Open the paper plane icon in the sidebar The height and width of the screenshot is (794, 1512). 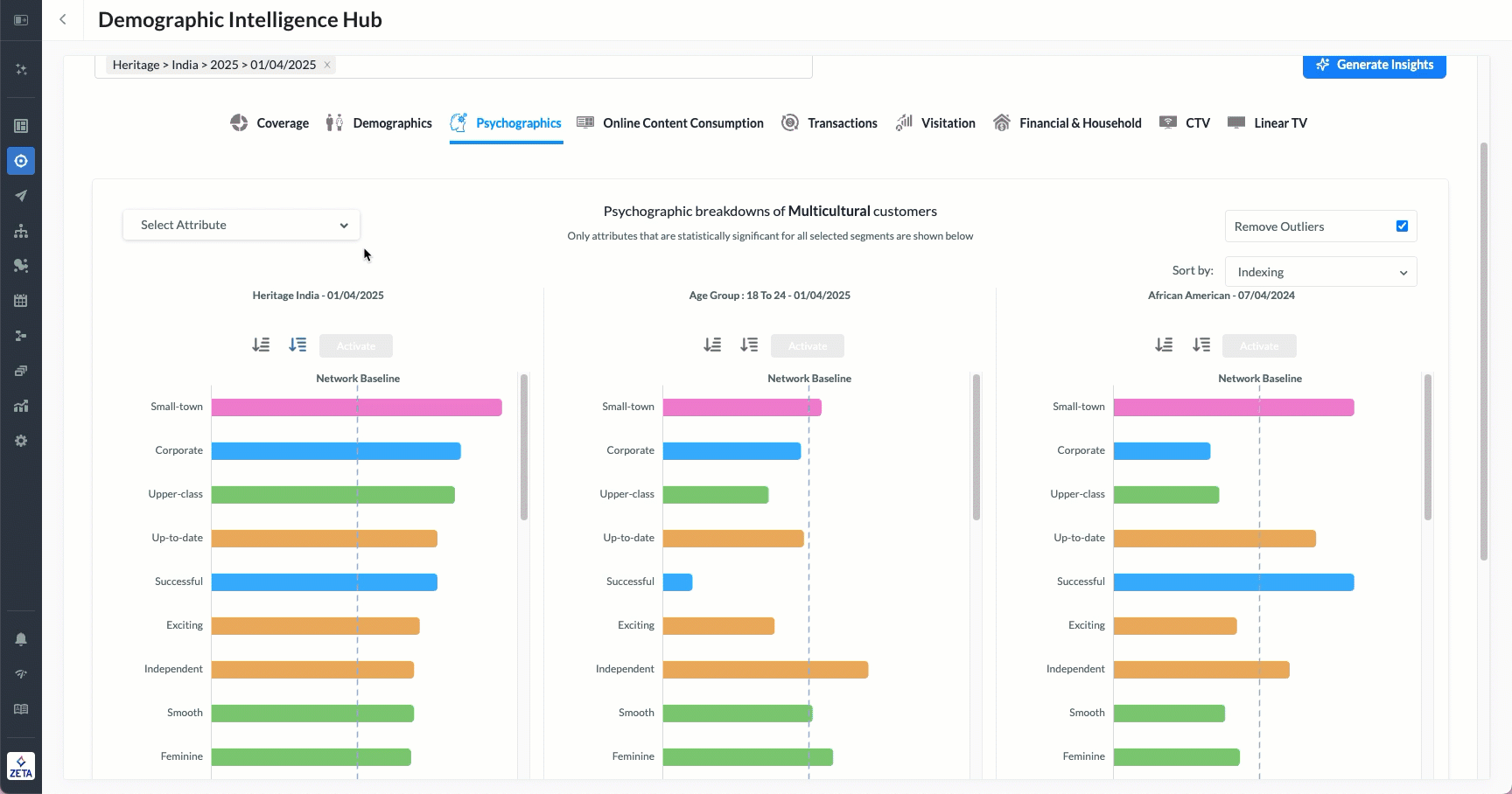[x=21, y=196]
